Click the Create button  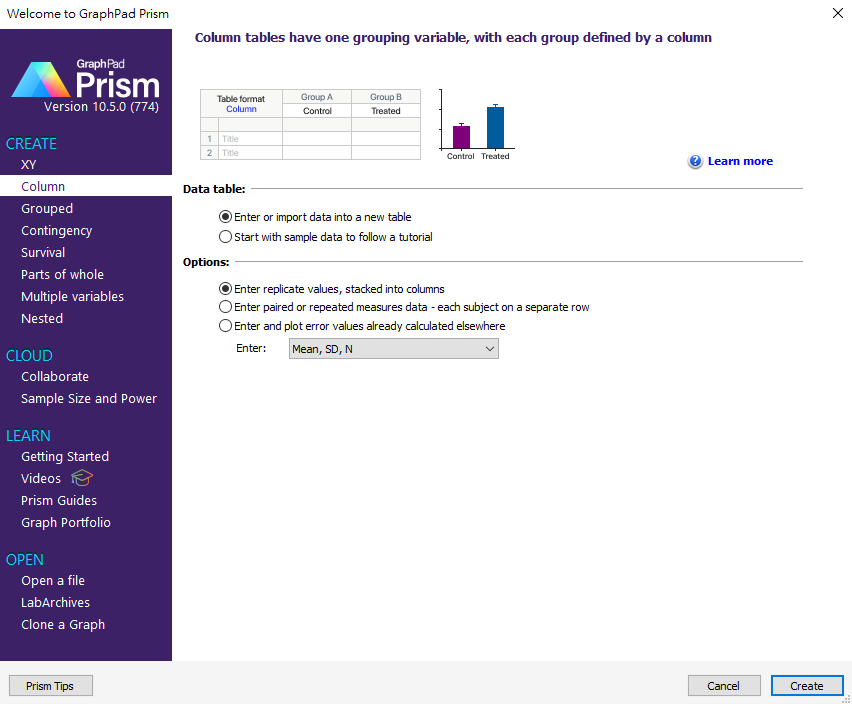point(807,686)
